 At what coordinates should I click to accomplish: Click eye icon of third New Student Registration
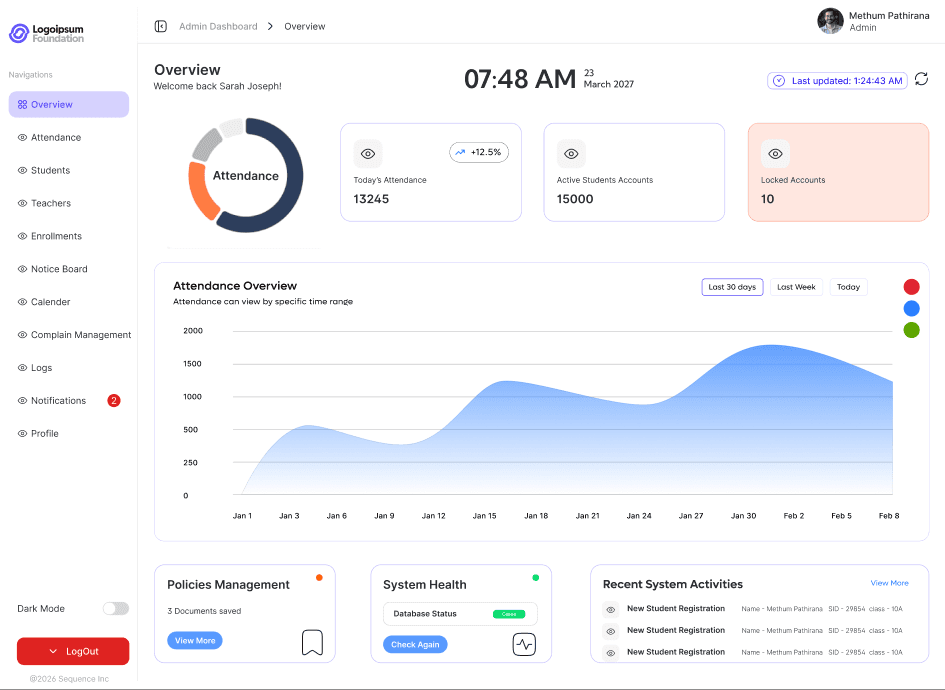tap(611, 653)
